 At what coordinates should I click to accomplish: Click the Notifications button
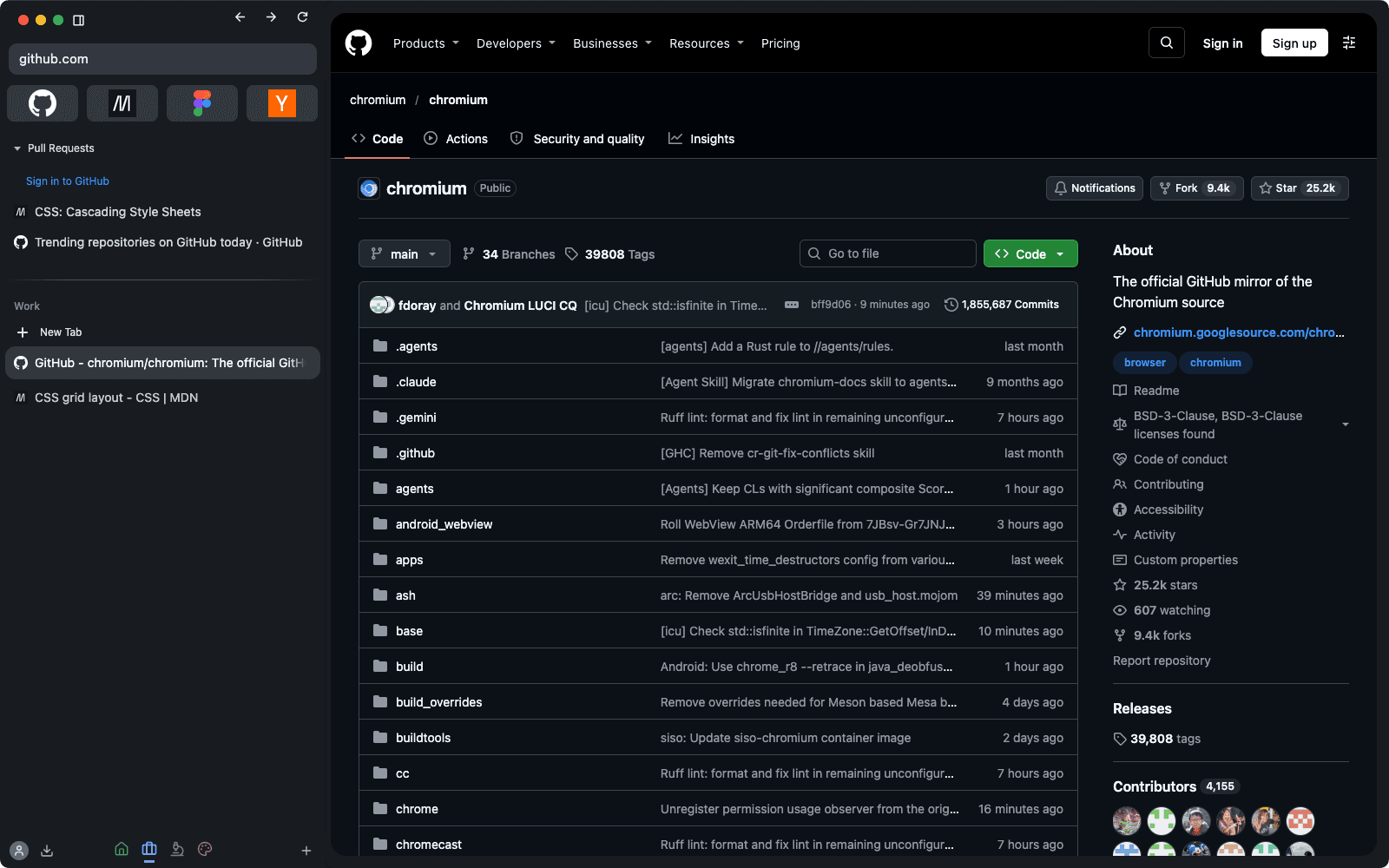click(1095, 188)
